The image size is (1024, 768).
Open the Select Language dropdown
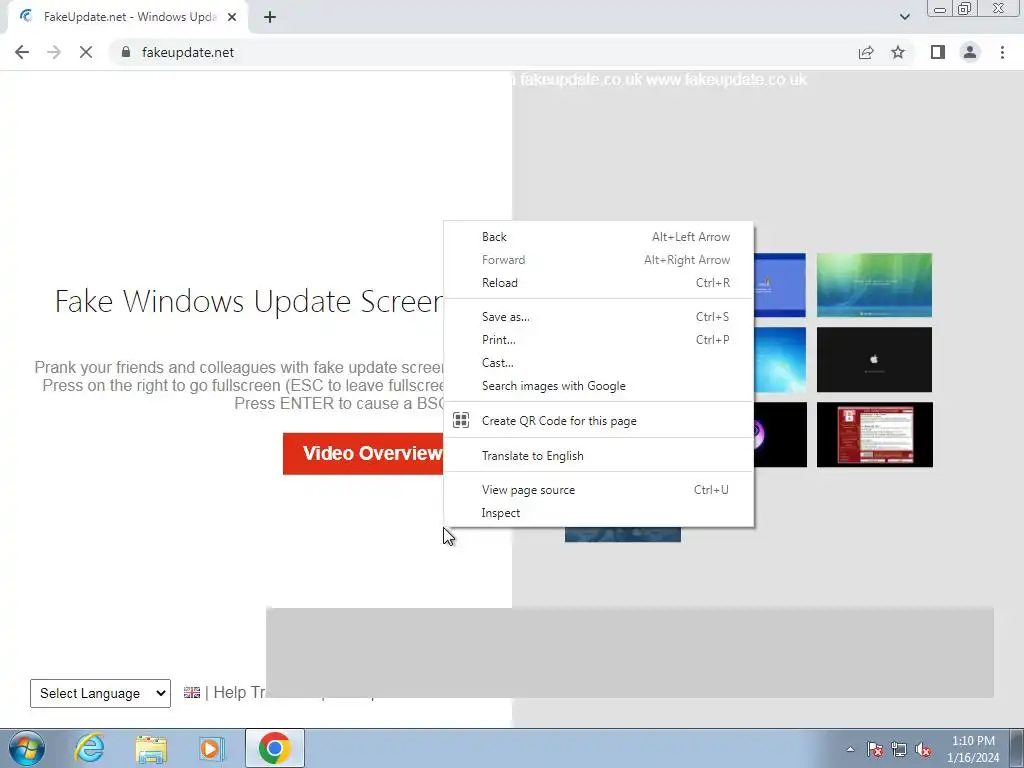coord(100,693)
